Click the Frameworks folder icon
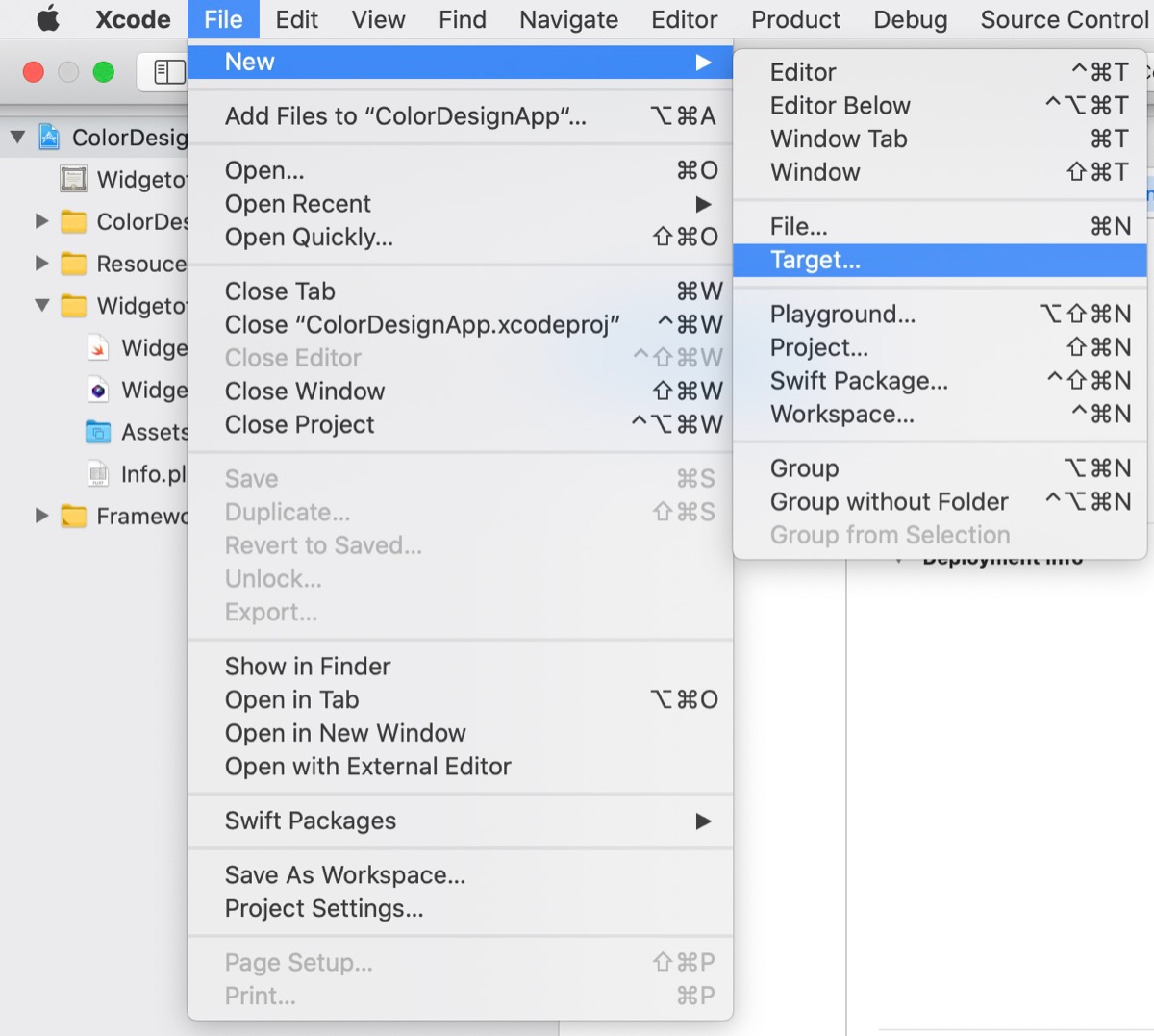Screen dimensions: 1154x1036 coord(74,516)
